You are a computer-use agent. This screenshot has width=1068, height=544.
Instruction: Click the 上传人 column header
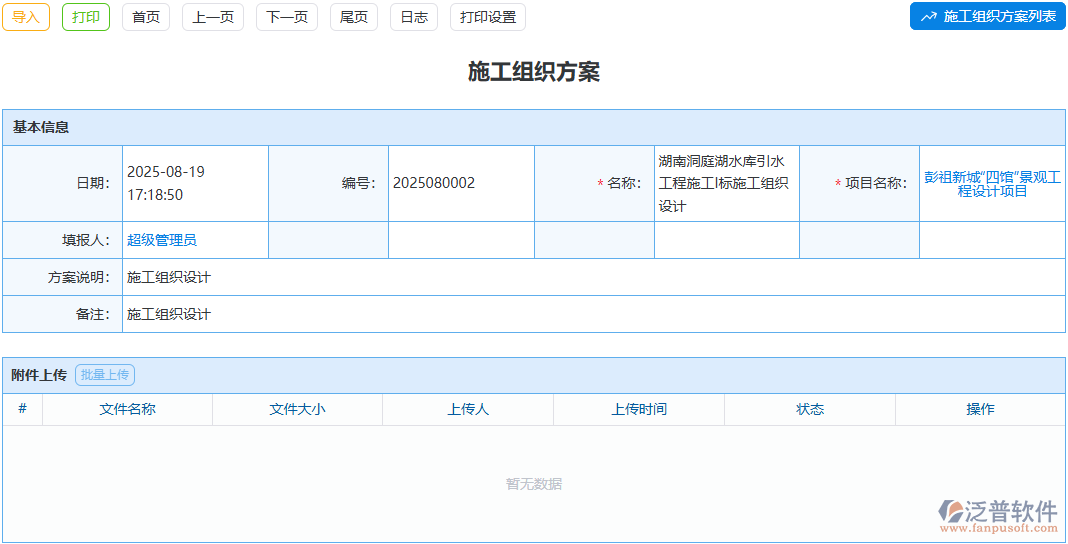[468, 409]
